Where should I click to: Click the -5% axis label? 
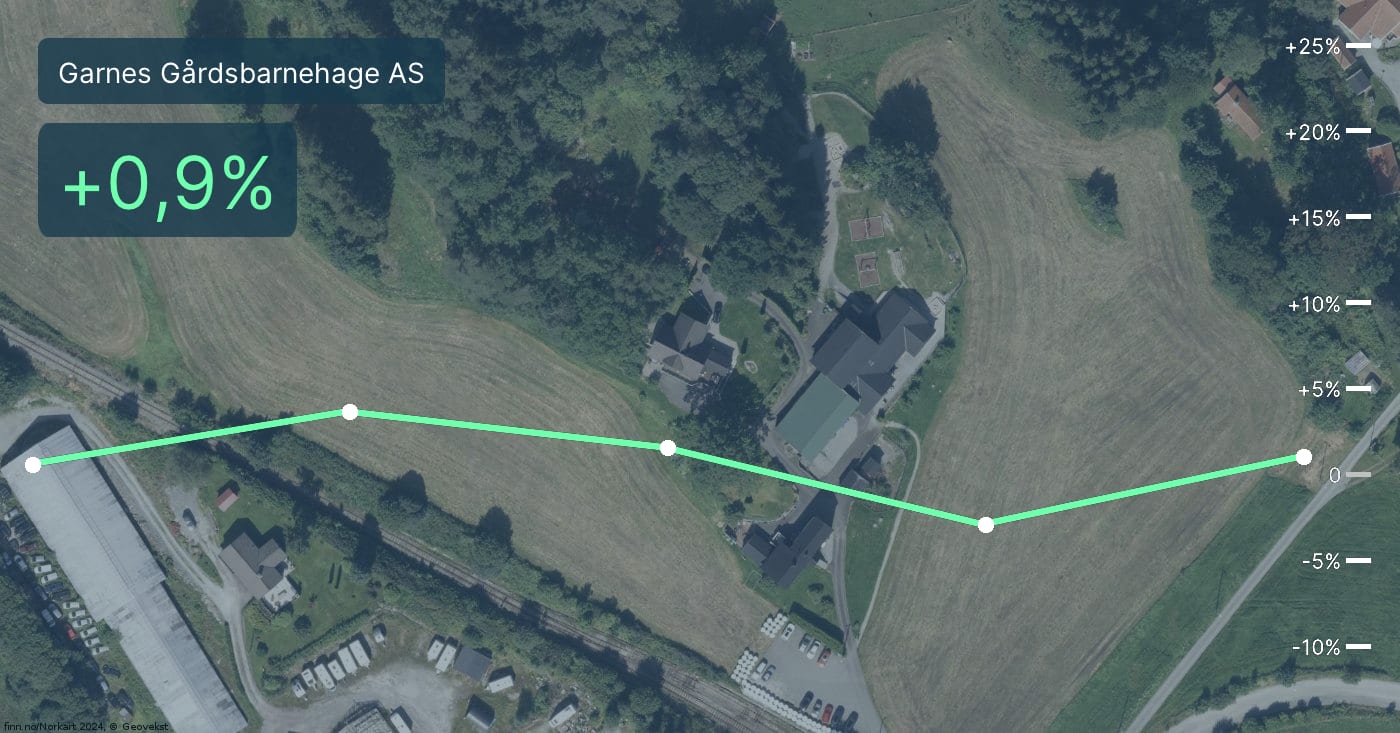tap(1321, 561)
